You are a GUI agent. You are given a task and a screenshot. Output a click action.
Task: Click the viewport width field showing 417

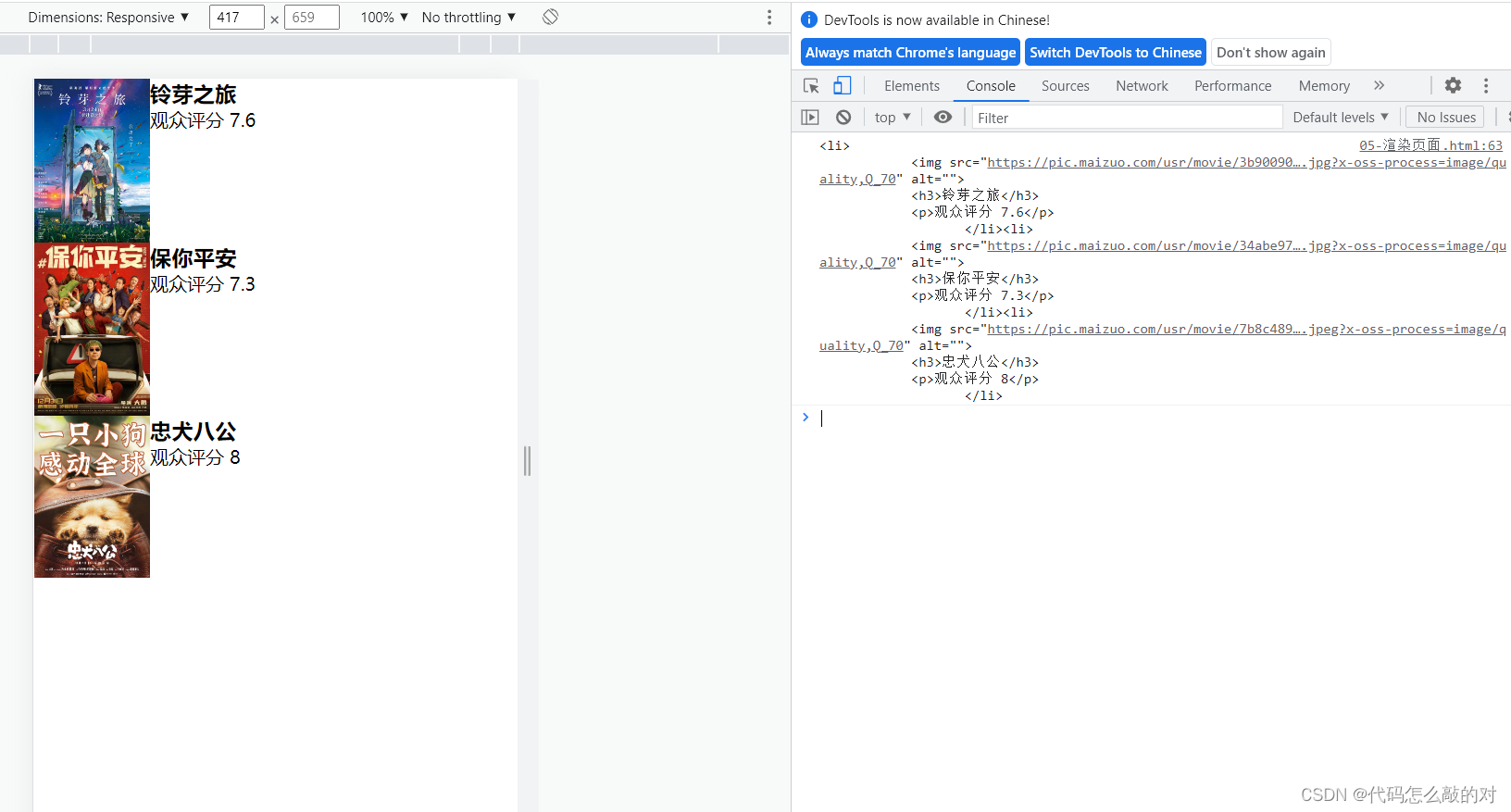point(236,18)
